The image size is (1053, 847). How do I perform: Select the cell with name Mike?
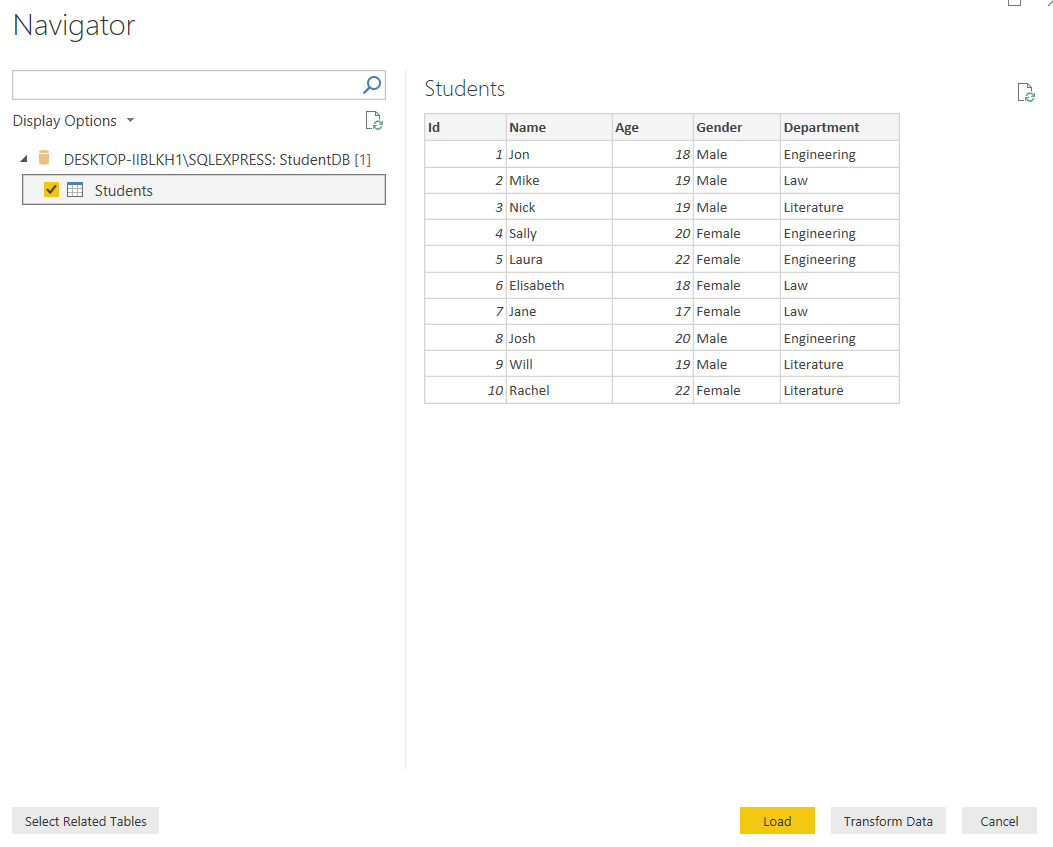click(x=559, y=181)
